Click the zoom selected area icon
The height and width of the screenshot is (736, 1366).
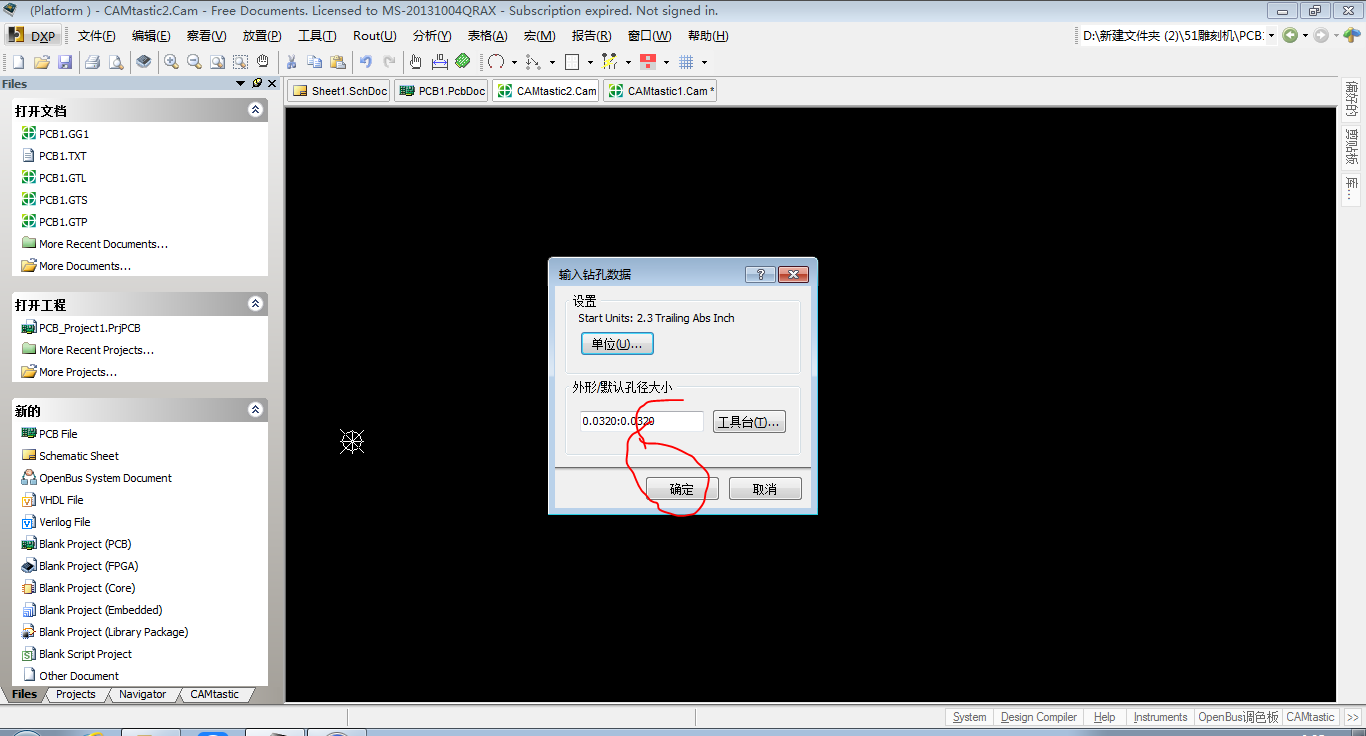(x=240, y=62)
